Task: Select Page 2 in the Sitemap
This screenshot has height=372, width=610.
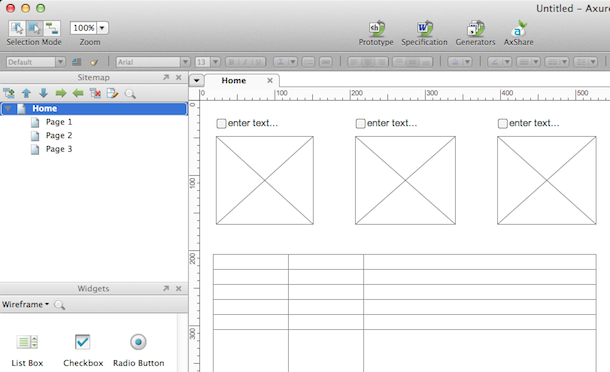Action: (59, 136)
